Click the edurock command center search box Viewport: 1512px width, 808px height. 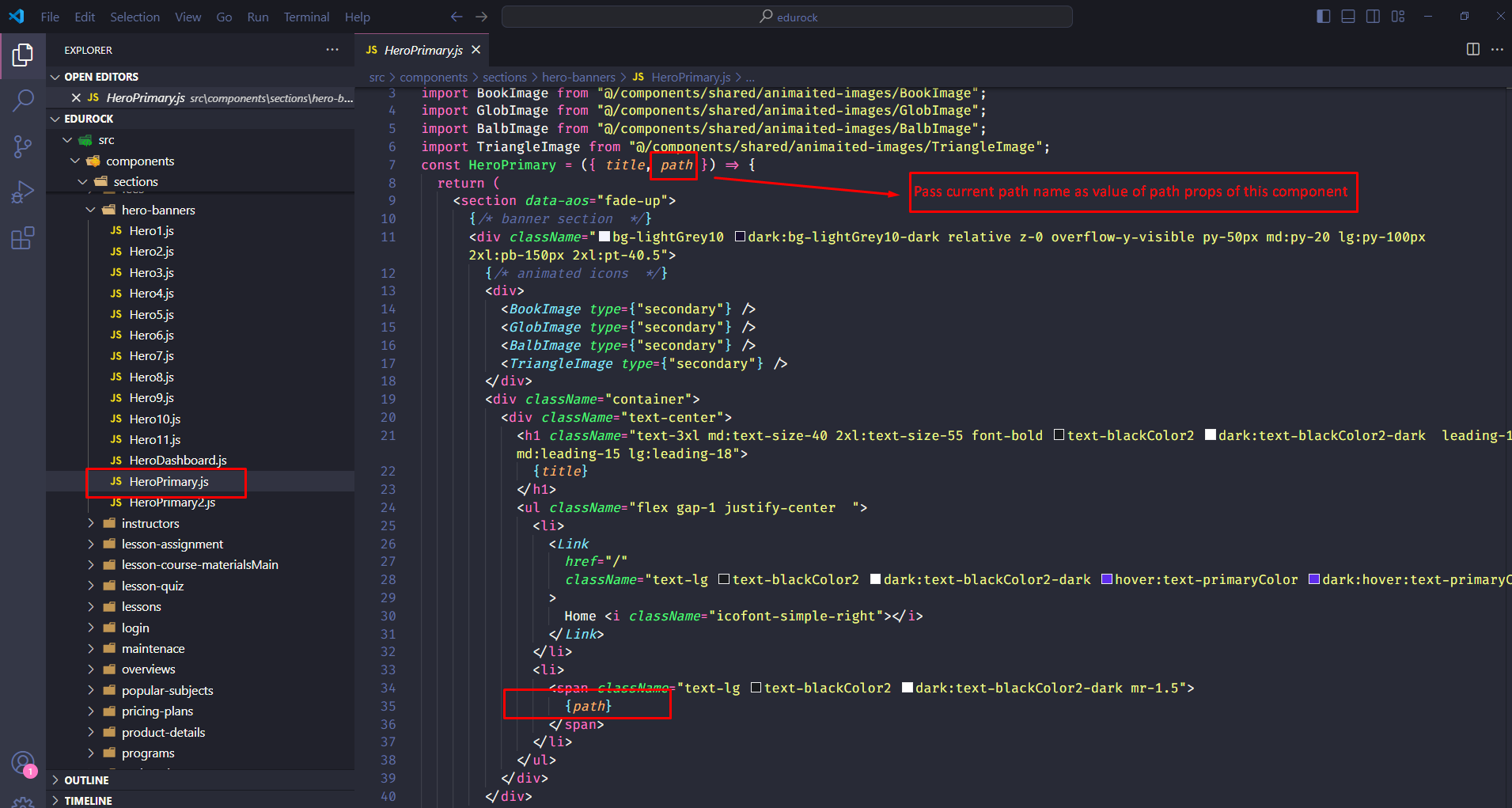787,17
